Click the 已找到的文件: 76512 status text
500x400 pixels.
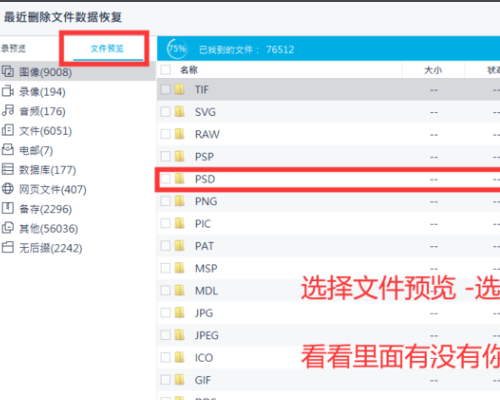247,50
